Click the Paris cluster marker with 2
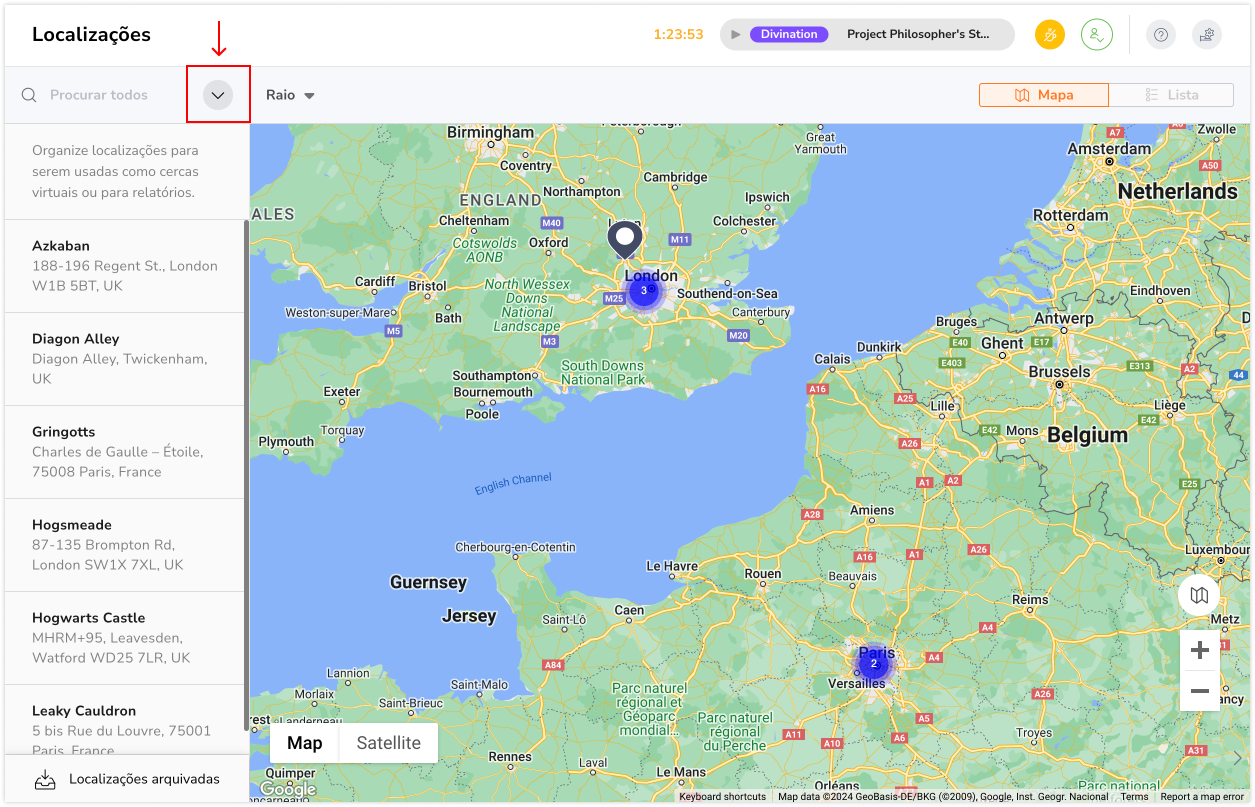 [873, 663]
